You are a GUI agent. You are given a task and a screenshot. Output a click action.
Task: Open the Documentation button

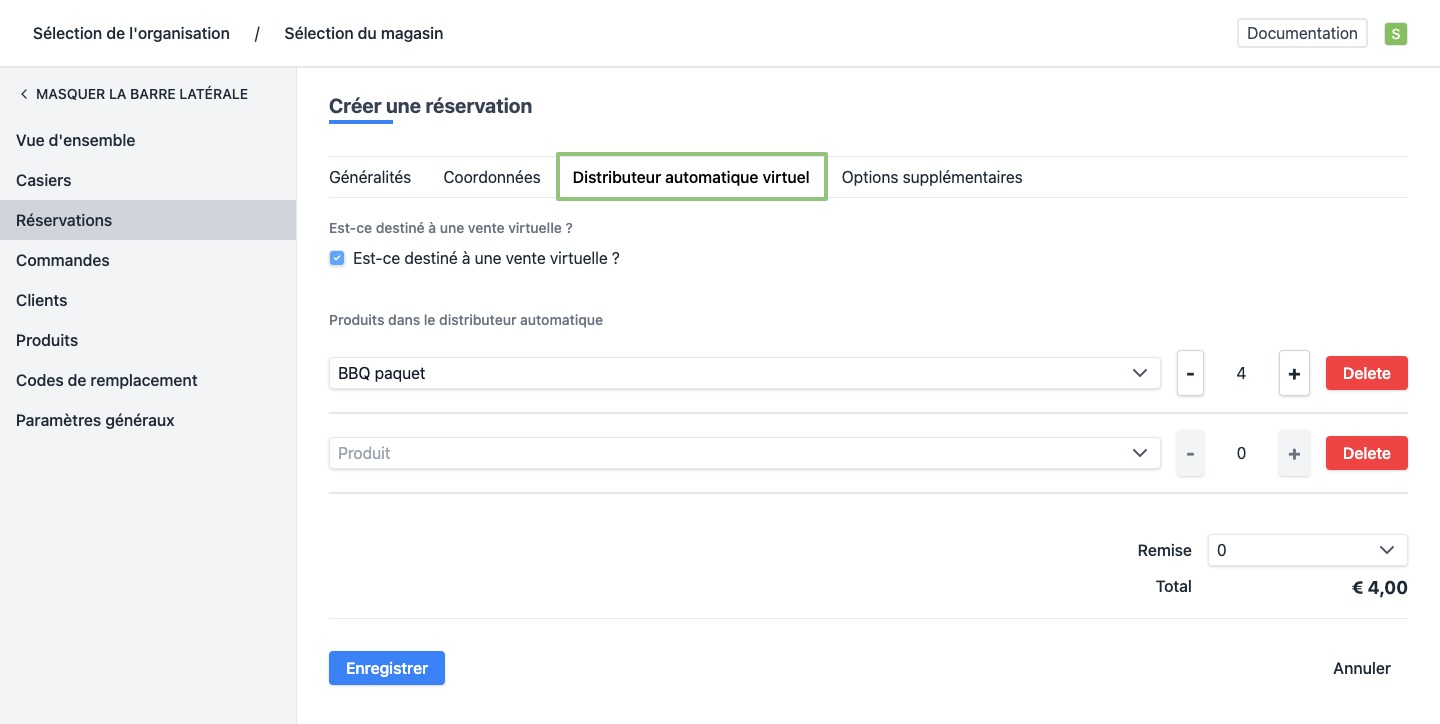[1302, 33]
